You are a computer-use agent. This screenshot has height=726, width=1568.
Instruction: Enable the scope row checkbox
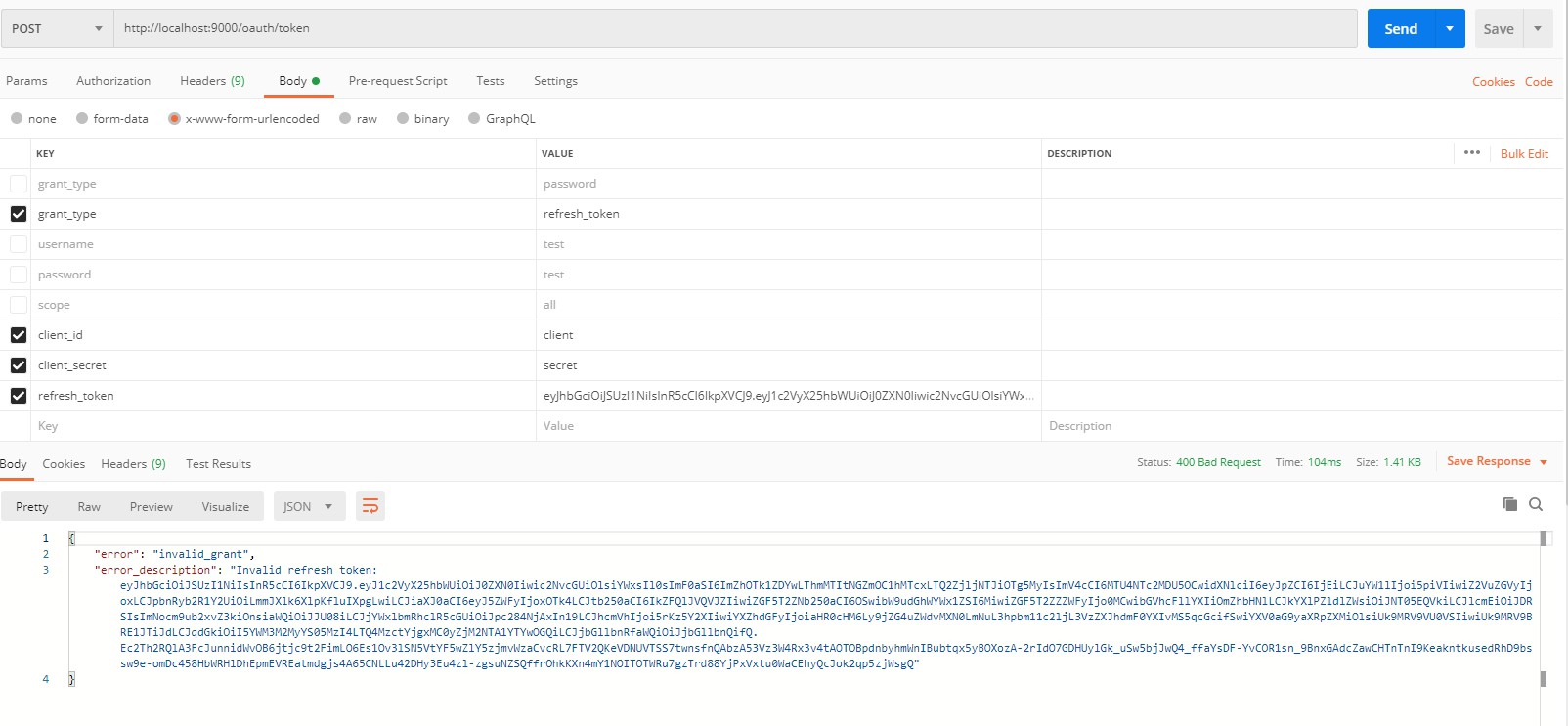pyautogui.click(x=19, y=305)
